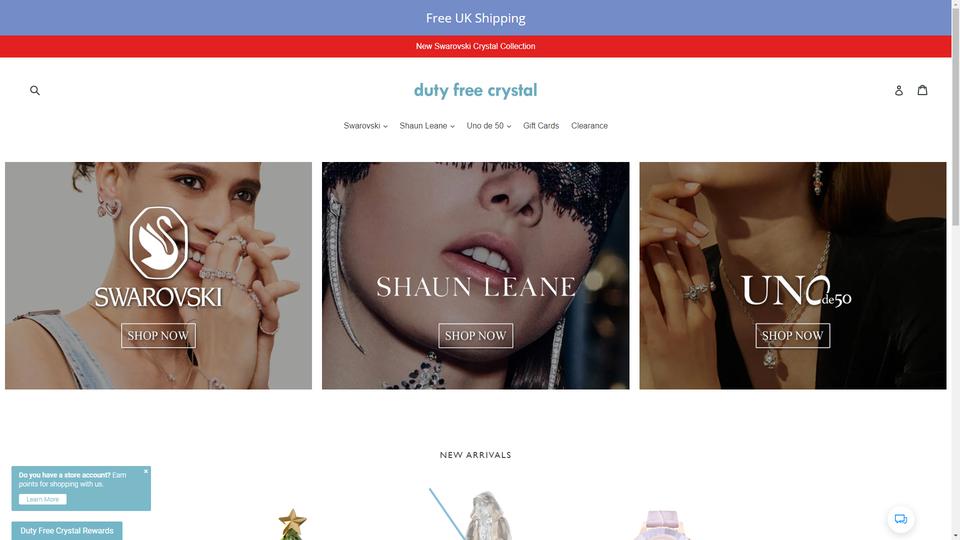Open the Duty Free Crystal Rewards tab
The width and height of the screenshot is (960, 540).
click(x=67, y=531)
